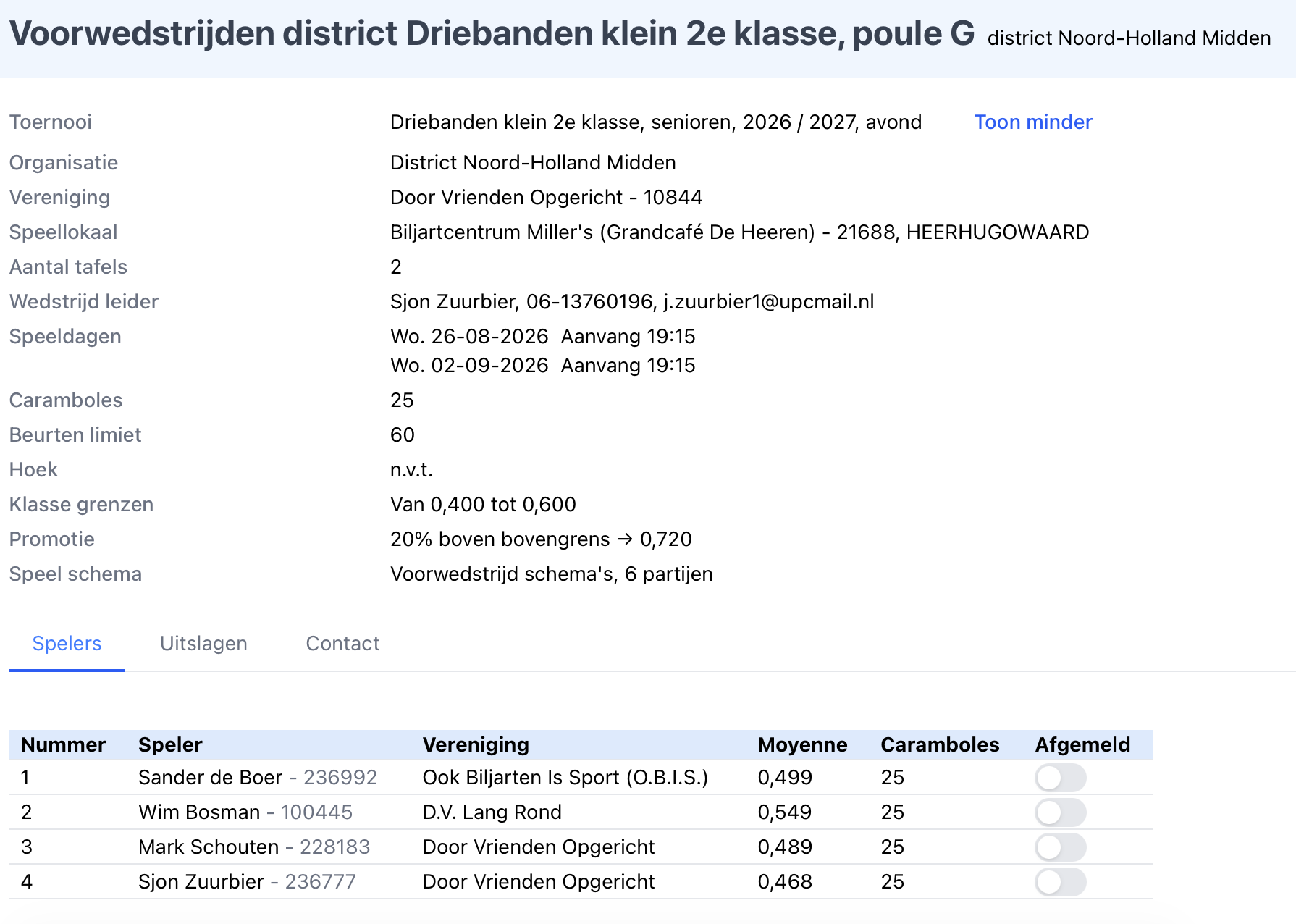The width and height of the screenshot is (1296, 924).
Task: Open the Contact tab
Action: [x=342, y=643]
